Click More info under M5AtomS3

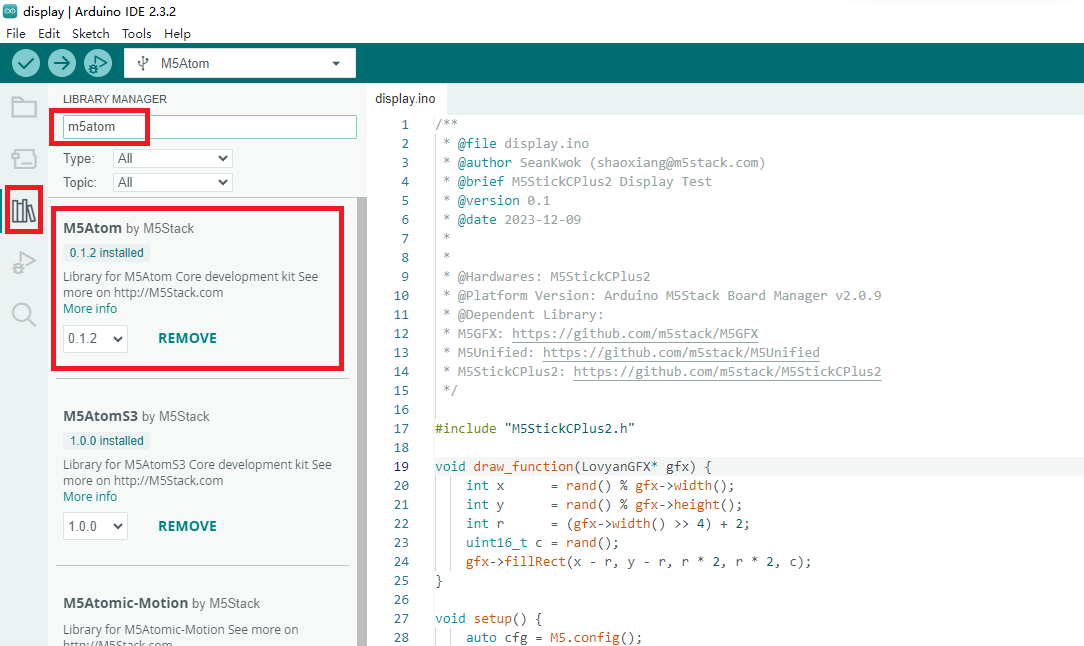[x=90, y=497]
